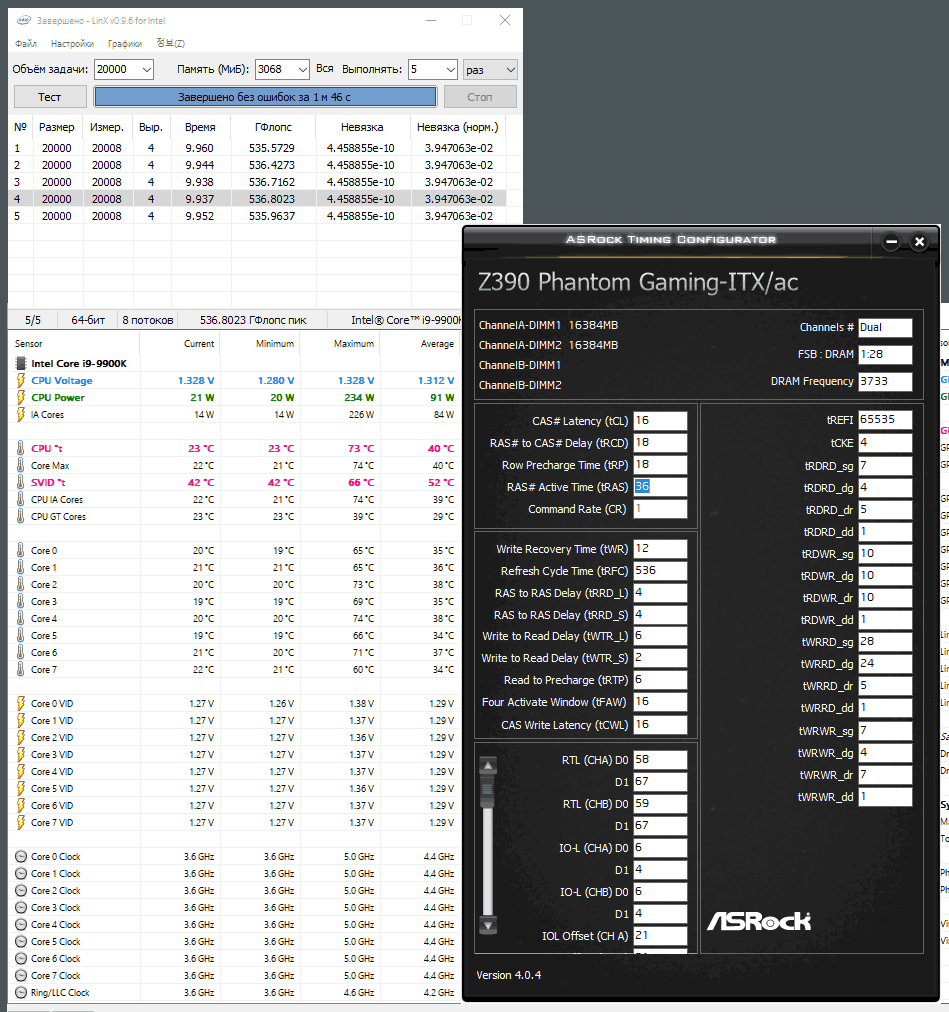949x1012 pixels.
Task: Click the 8 потоков status bar entry
Action: 148,320
